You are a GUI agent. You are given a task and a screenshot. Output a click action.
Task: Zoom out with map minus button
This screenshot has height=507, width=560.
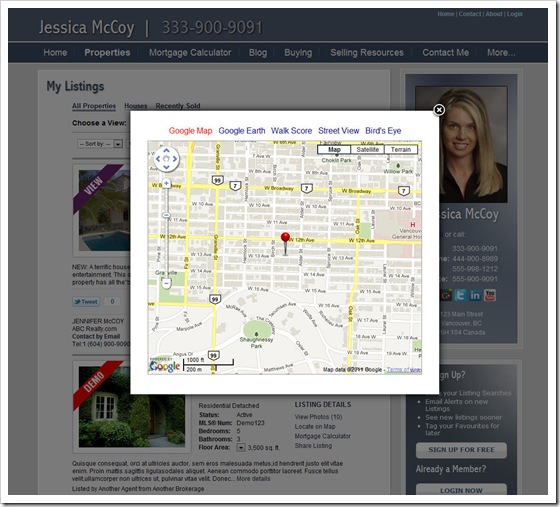tap(166, 283)
